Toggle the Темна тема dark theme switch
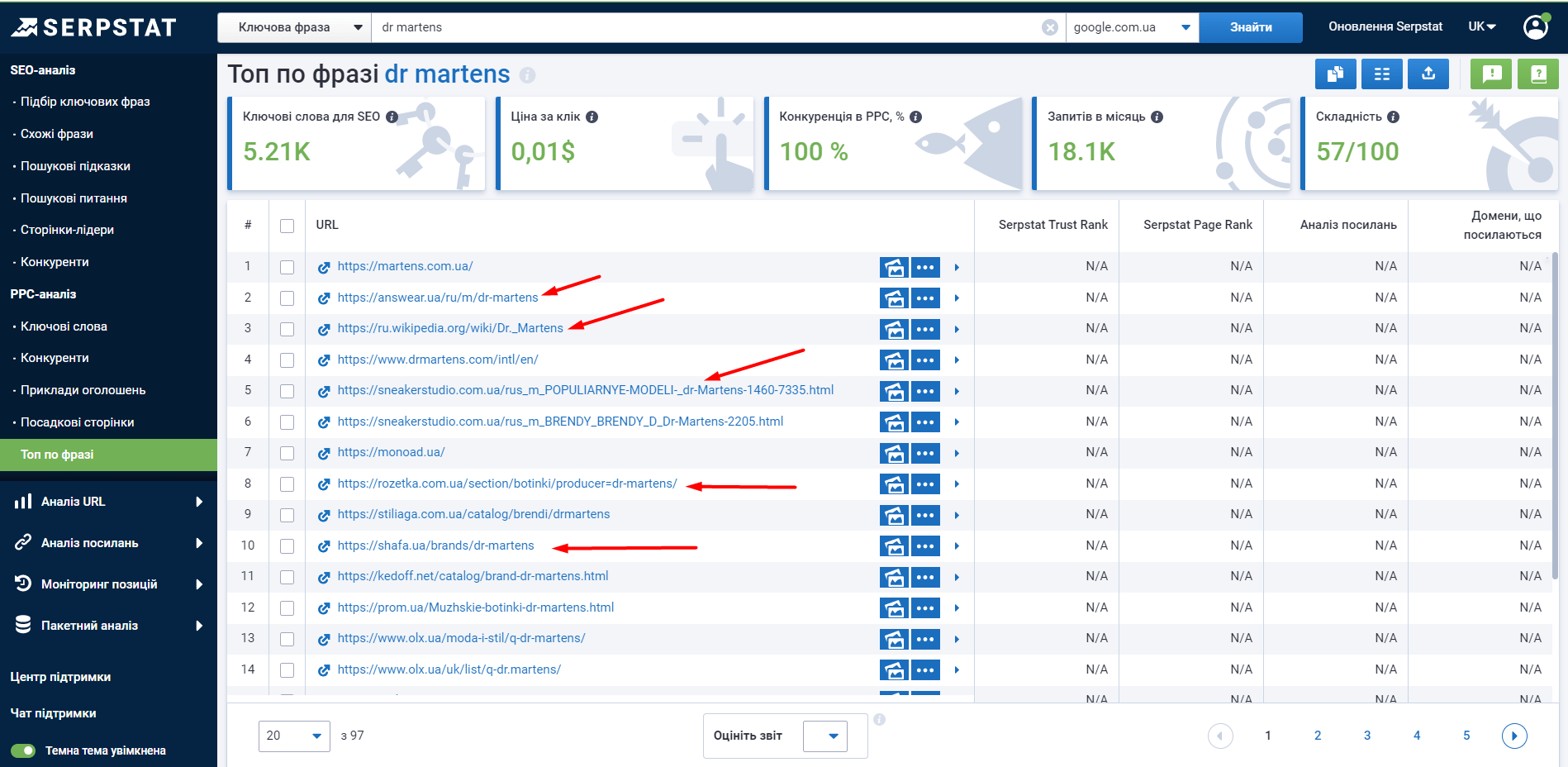This screenshot has width=1568, height=767. click(x=23, y=750)
